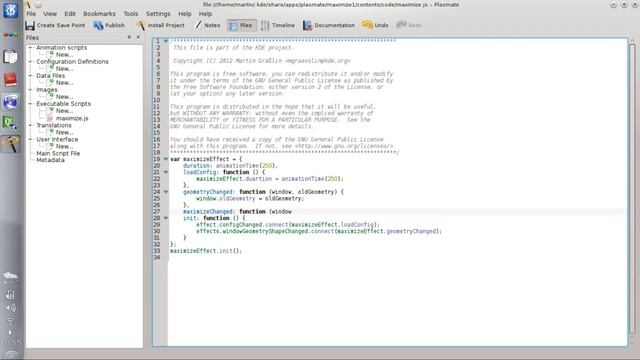Click New... under User Interface
Screen dimensions: 640x360
coord(64,146)
